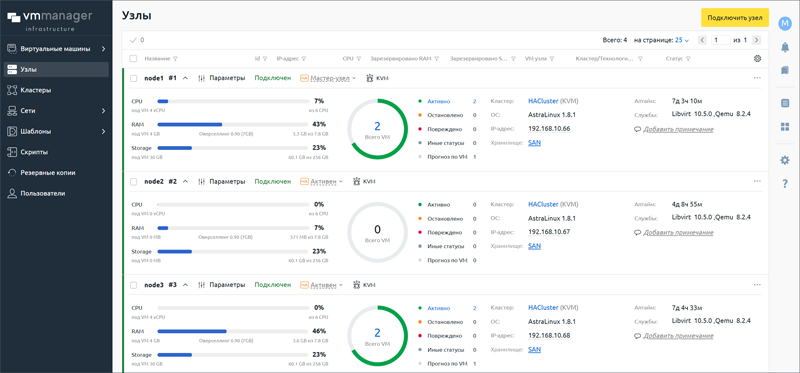Viewport: 800px width, 373px height.
Task: Collapse node1 details chevron
Action: click(185, 79)
